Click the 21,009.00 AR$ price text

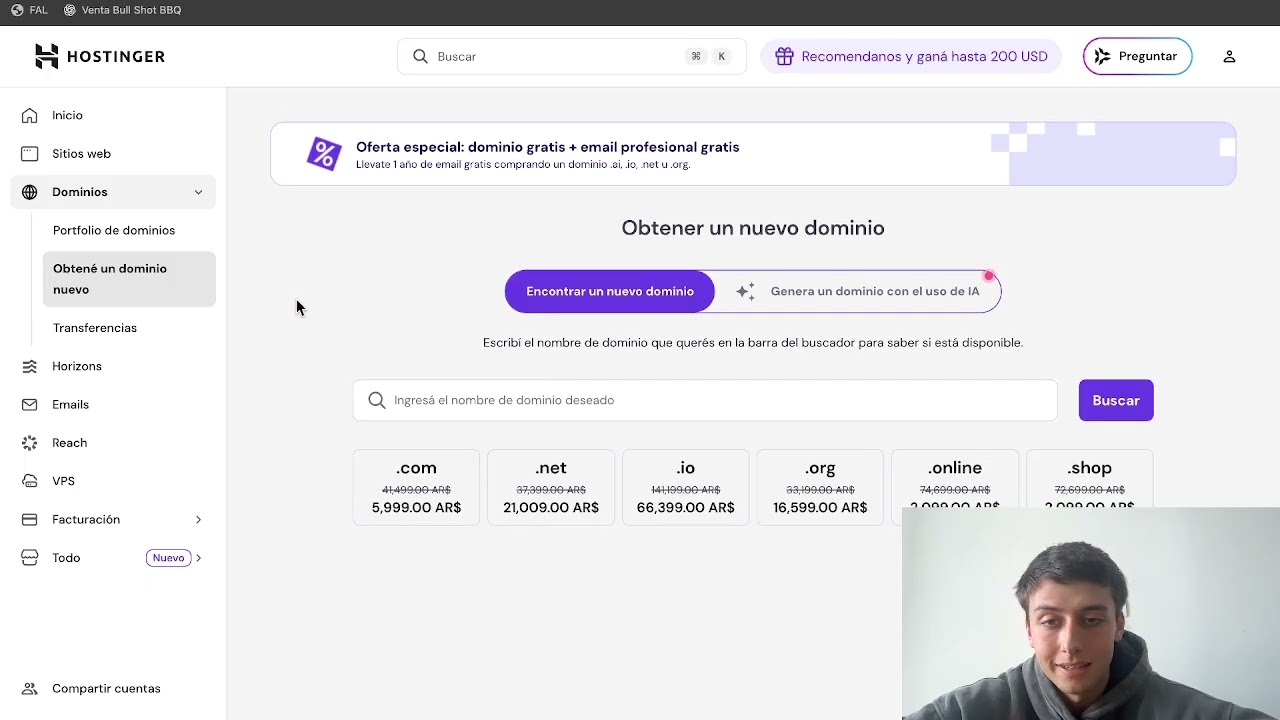tap(551, 508)
